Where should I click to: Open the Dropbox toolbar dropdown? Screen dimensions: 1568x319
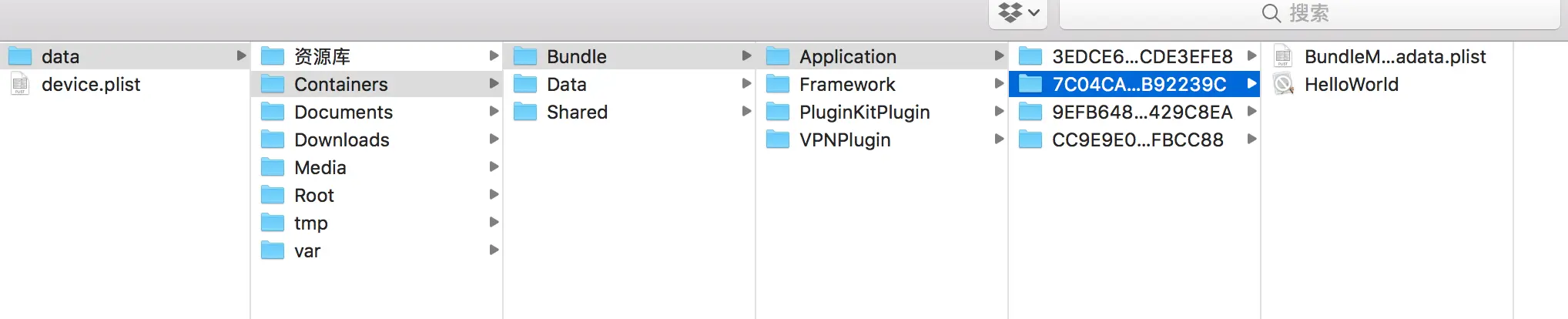click(x=1018, y=13)
